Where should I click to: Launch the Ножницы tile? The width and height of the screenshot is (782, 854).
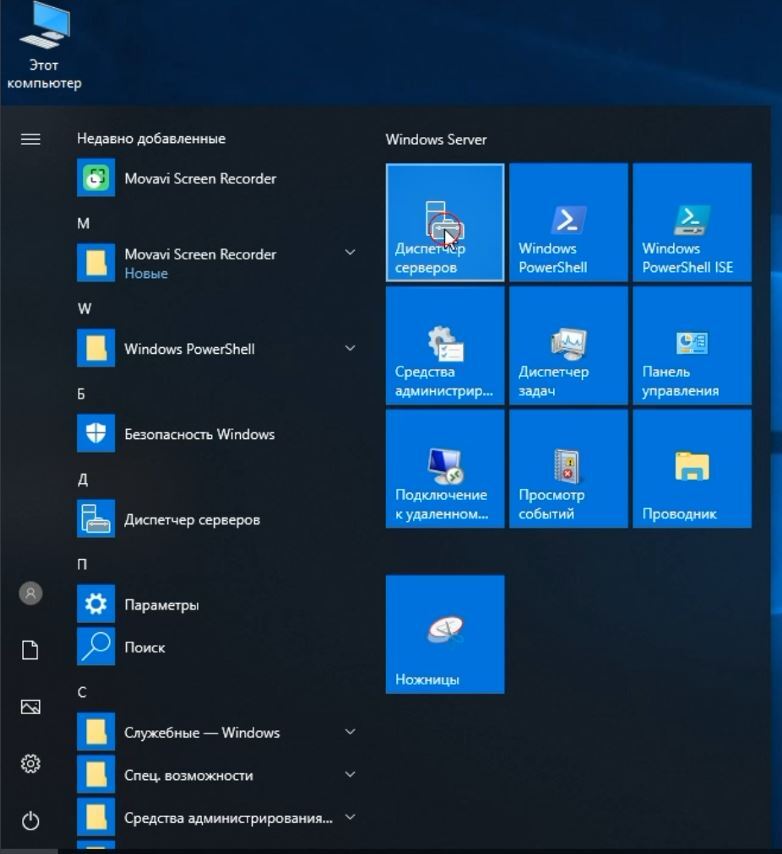coord(445,635)
